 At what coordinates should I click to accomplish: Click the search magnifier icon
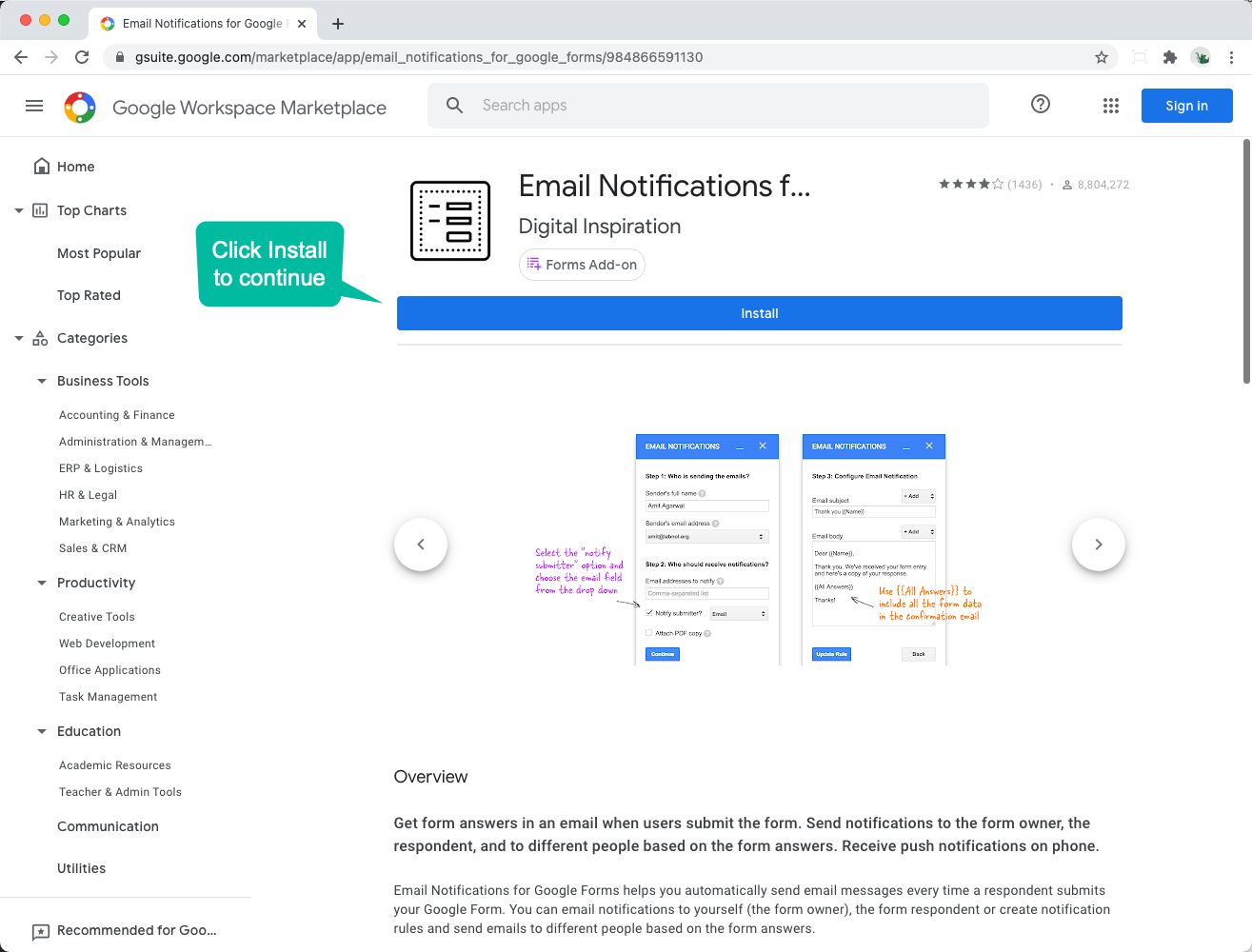(x=455, y=106)
